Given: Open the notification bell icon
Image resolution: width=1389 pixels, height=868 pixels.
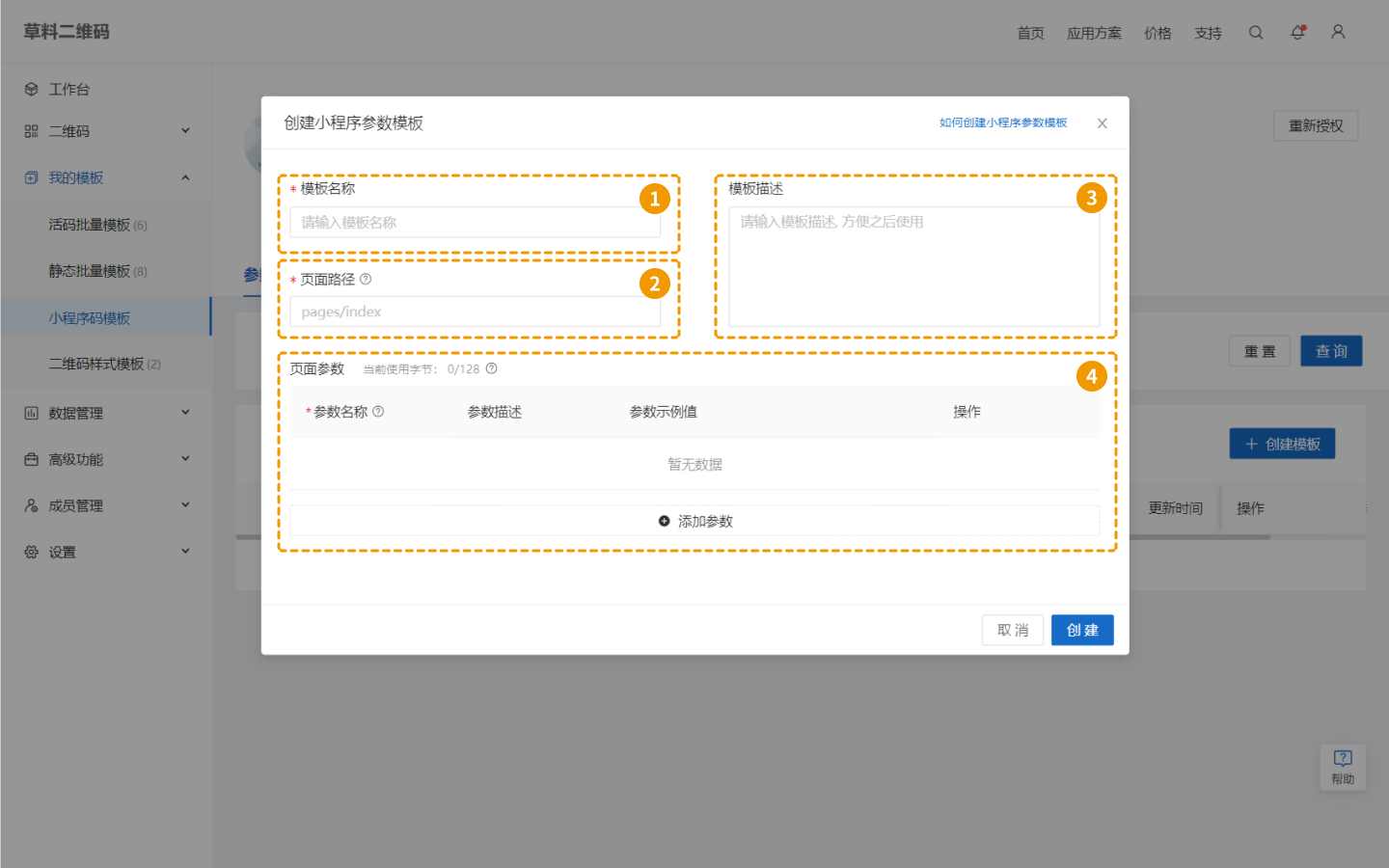Looking at the screenshot, I should (1296, 32).
